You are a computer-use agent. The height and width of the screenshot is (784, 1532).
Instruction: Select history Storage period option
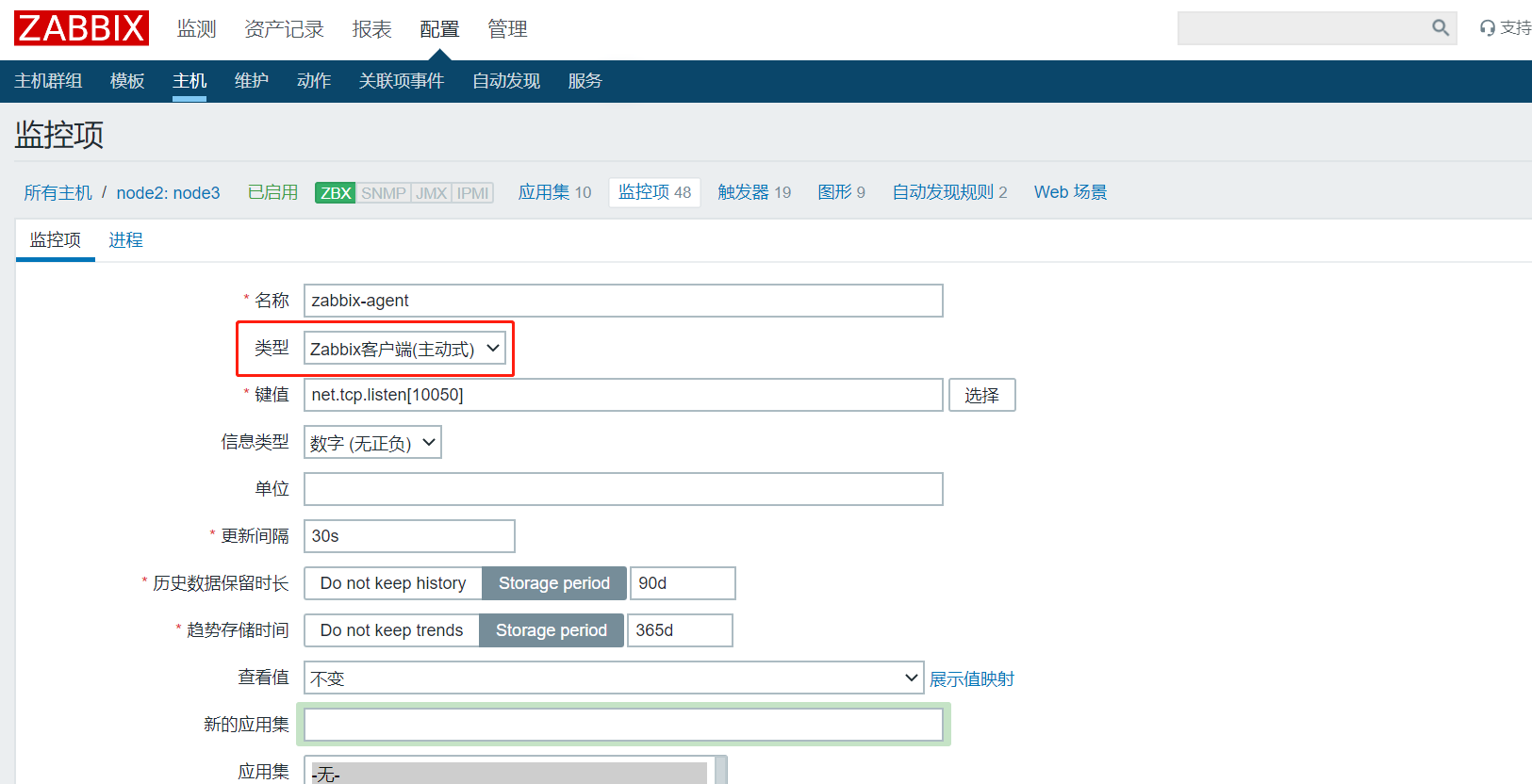[x=554, y=583]
